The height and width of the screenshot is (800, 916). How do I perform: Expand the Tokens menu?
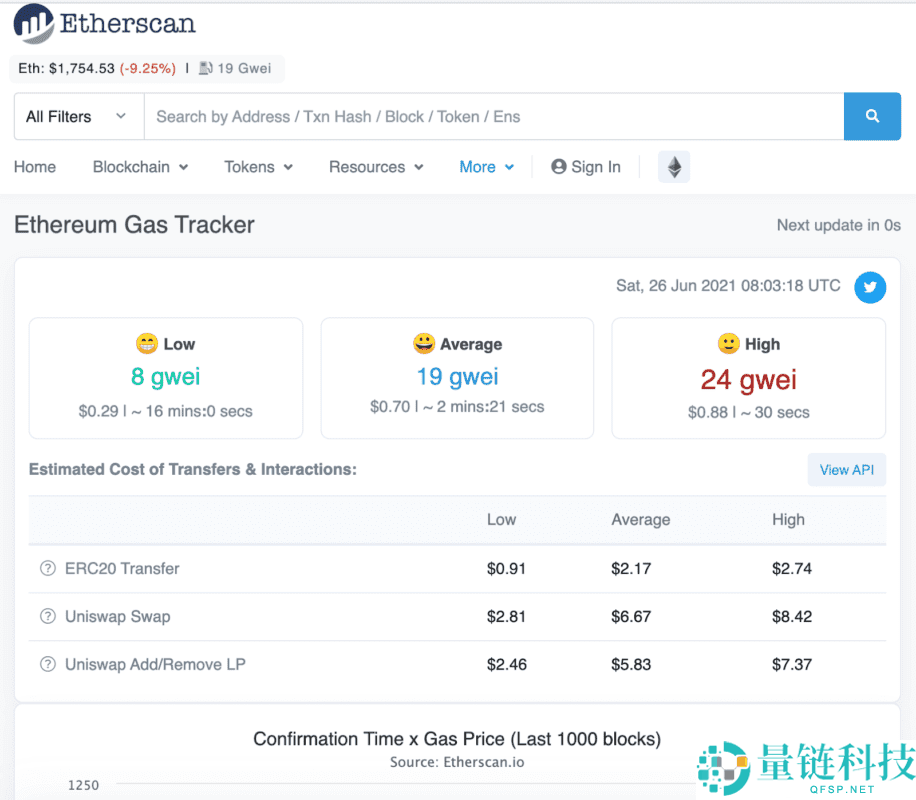258,167
